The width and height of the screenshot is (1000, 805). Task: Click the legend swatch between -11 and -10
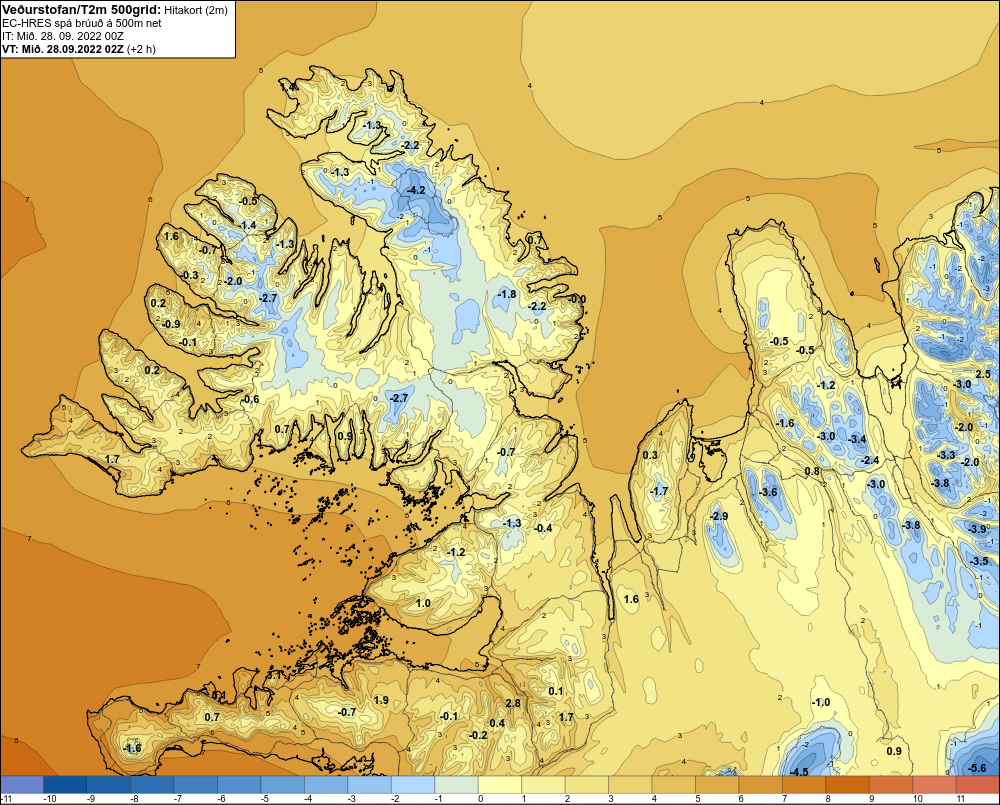tap(22, 785)
